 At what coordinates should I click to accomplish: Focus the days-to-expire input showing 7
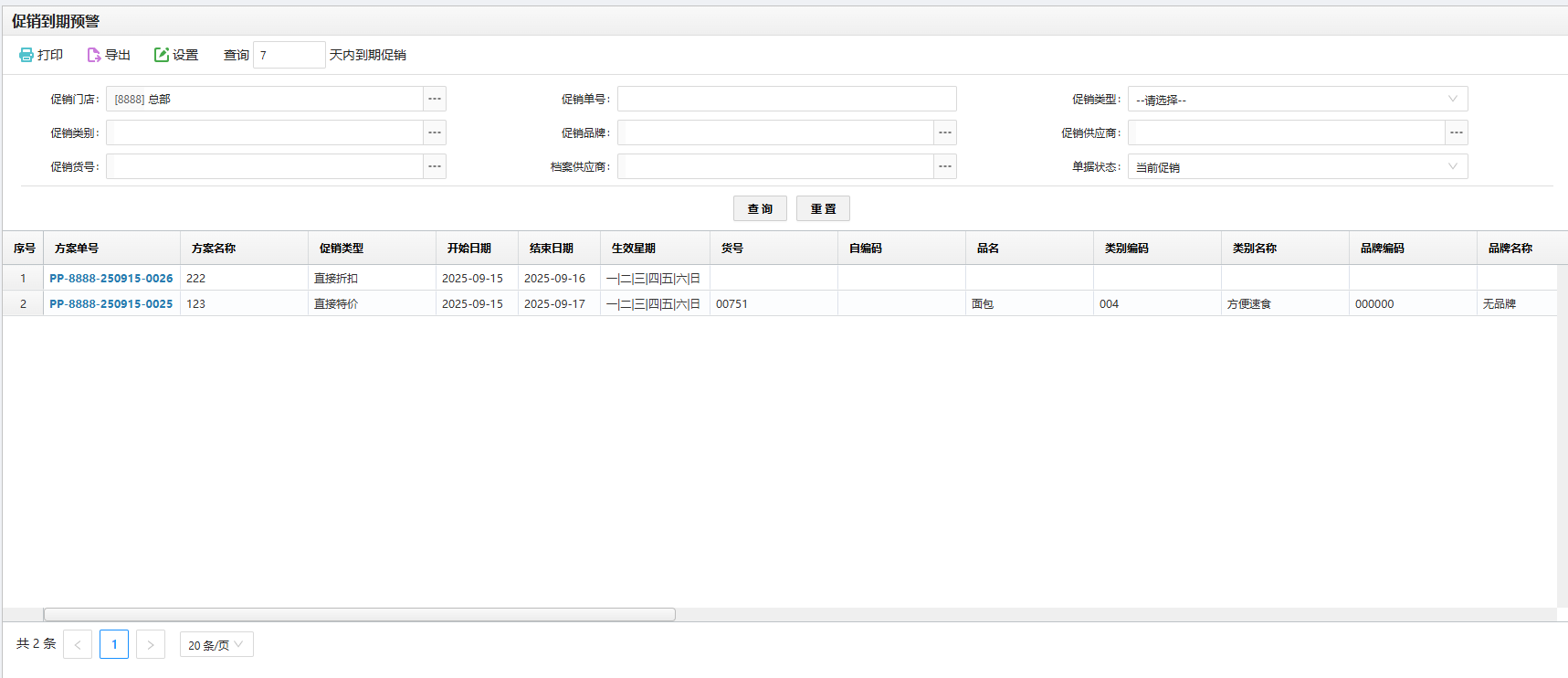(289, 55)
